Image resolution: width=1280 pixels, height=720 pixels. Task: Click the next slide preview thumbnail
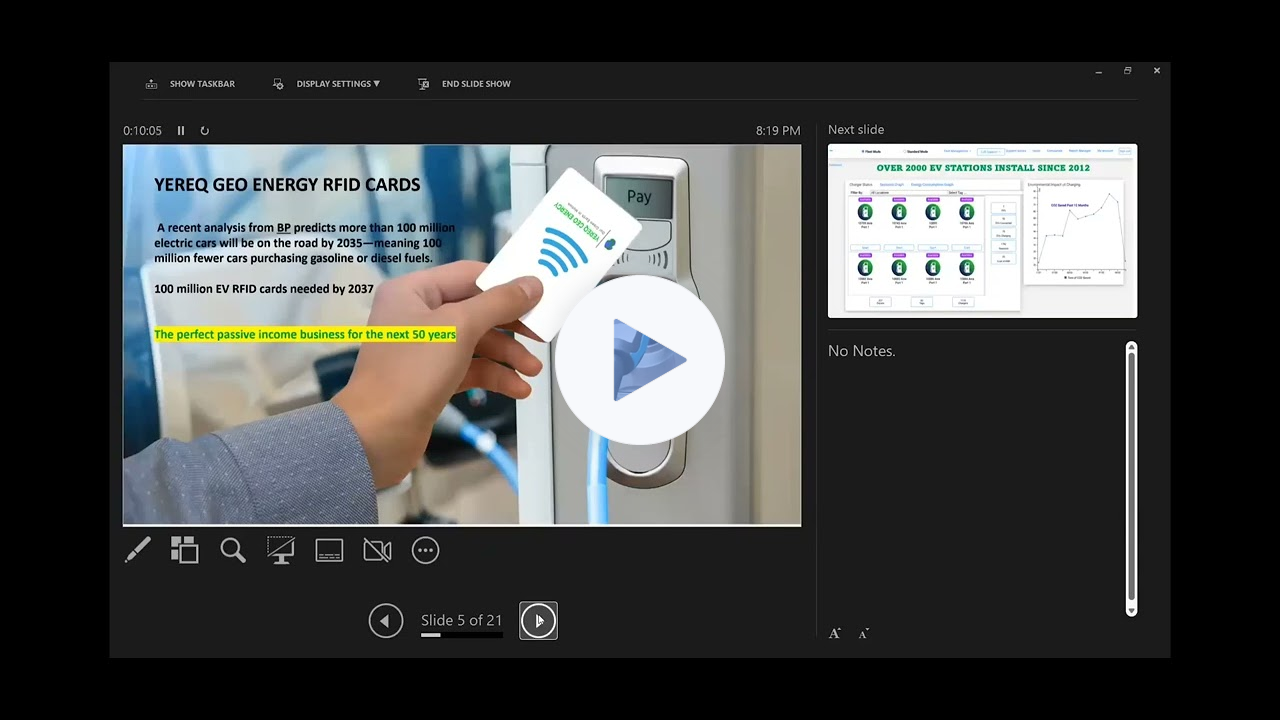pos(982,231)
